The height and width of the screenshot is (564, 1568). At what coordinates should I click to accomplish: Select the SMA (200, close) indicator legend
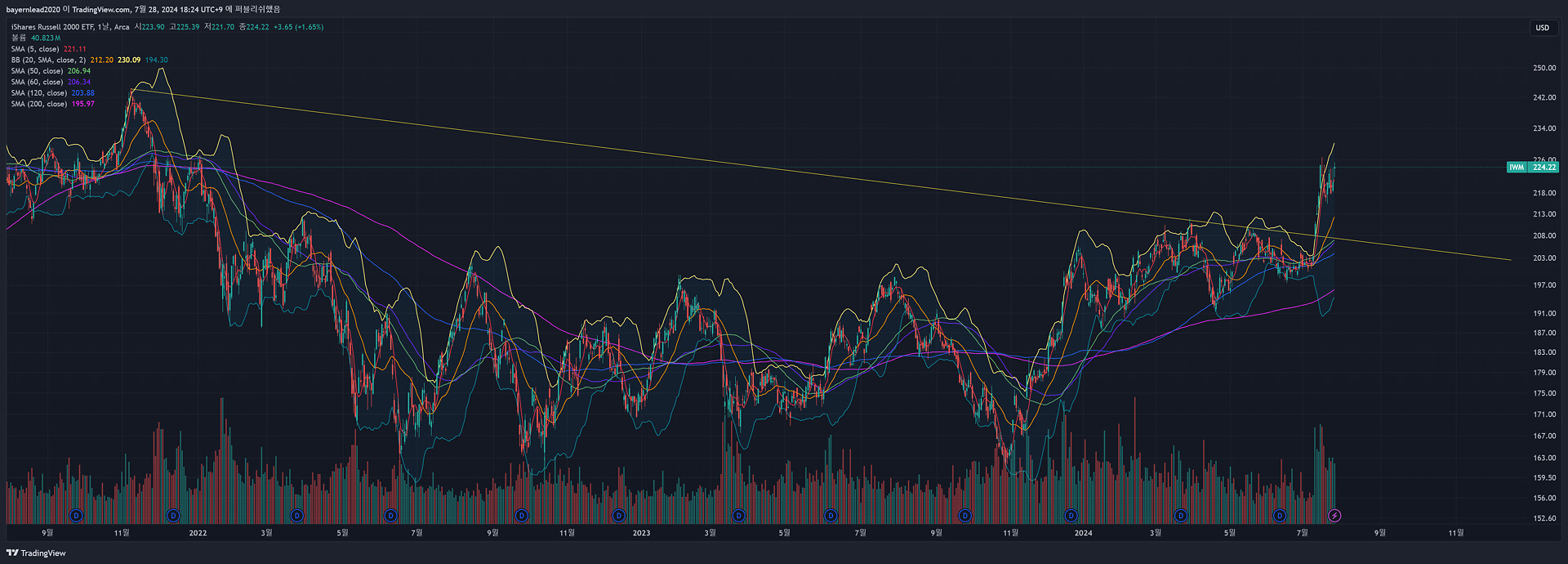coord(39,104)
